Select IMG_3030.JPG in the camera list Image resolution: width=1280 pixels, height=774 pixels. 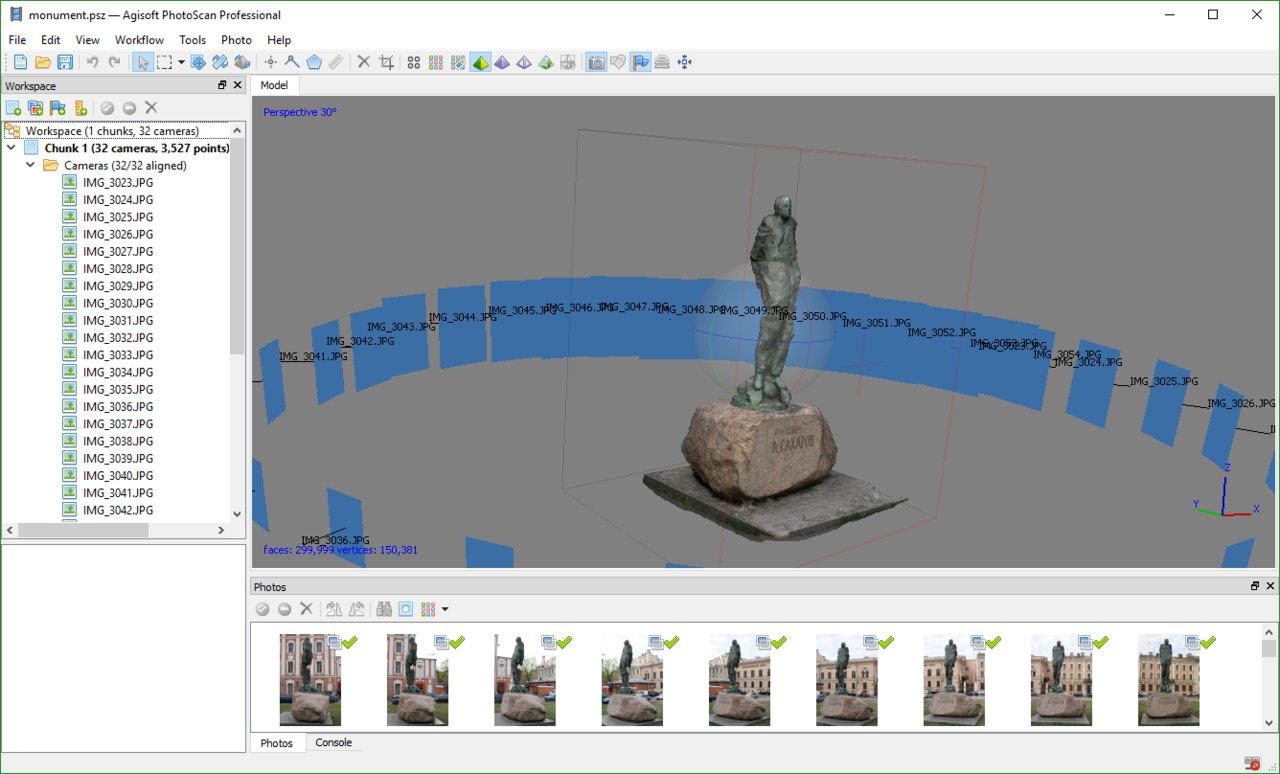(118, 303)
